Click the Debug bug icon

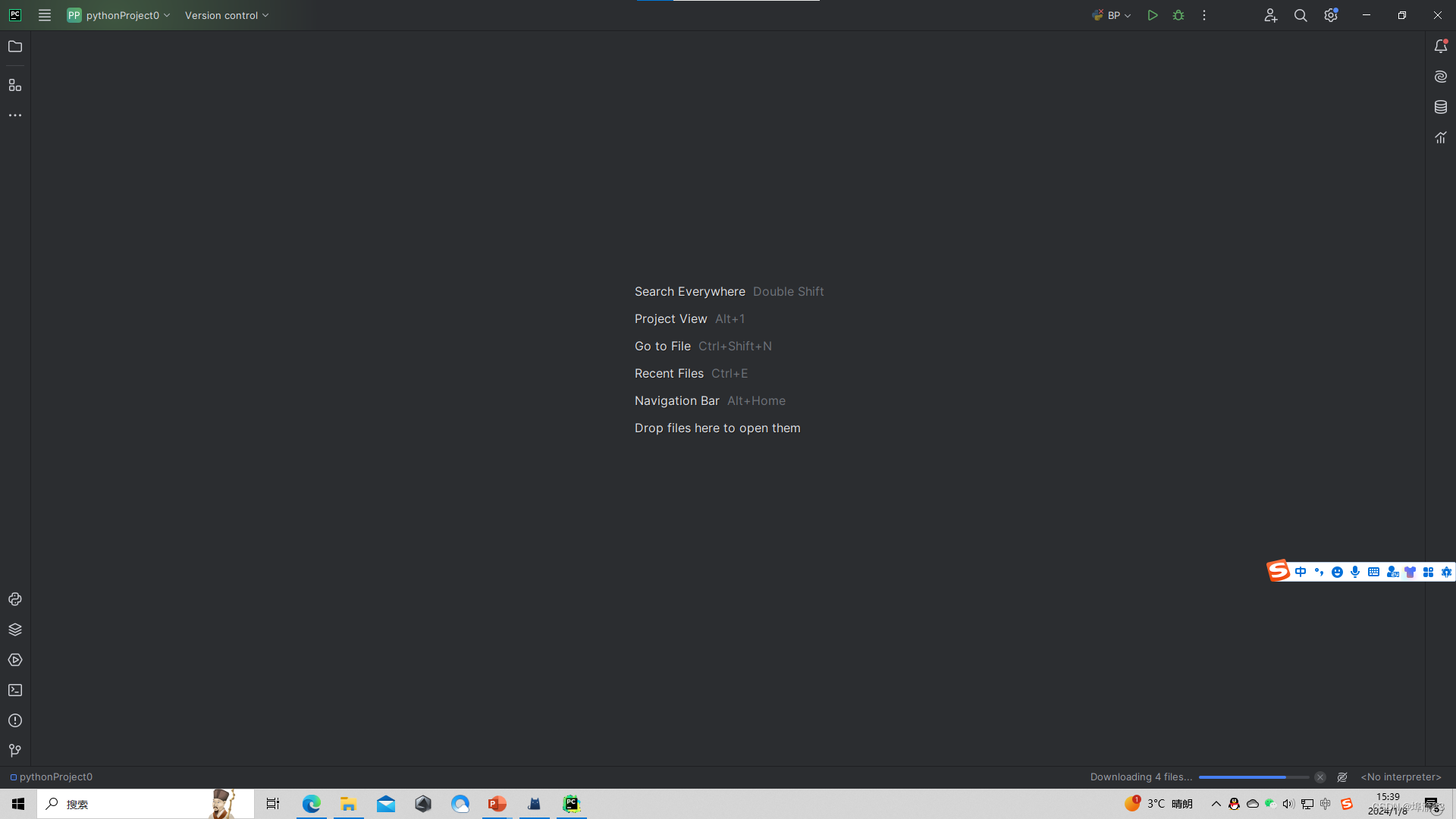(1178, 15)
